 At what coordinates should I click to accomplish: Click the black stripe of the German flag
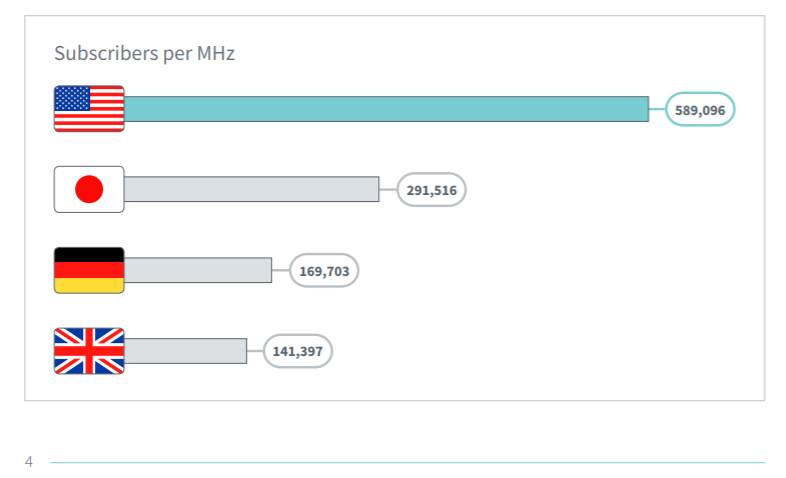89,255
